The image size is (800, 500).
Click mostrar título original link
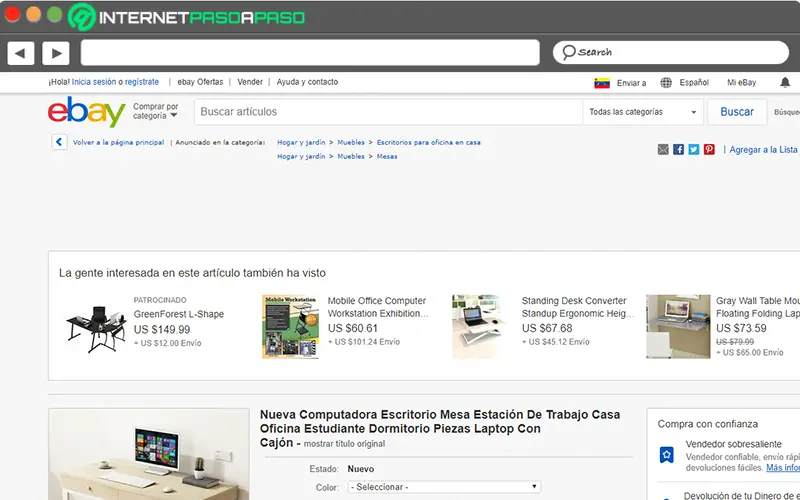coord(344,444)
